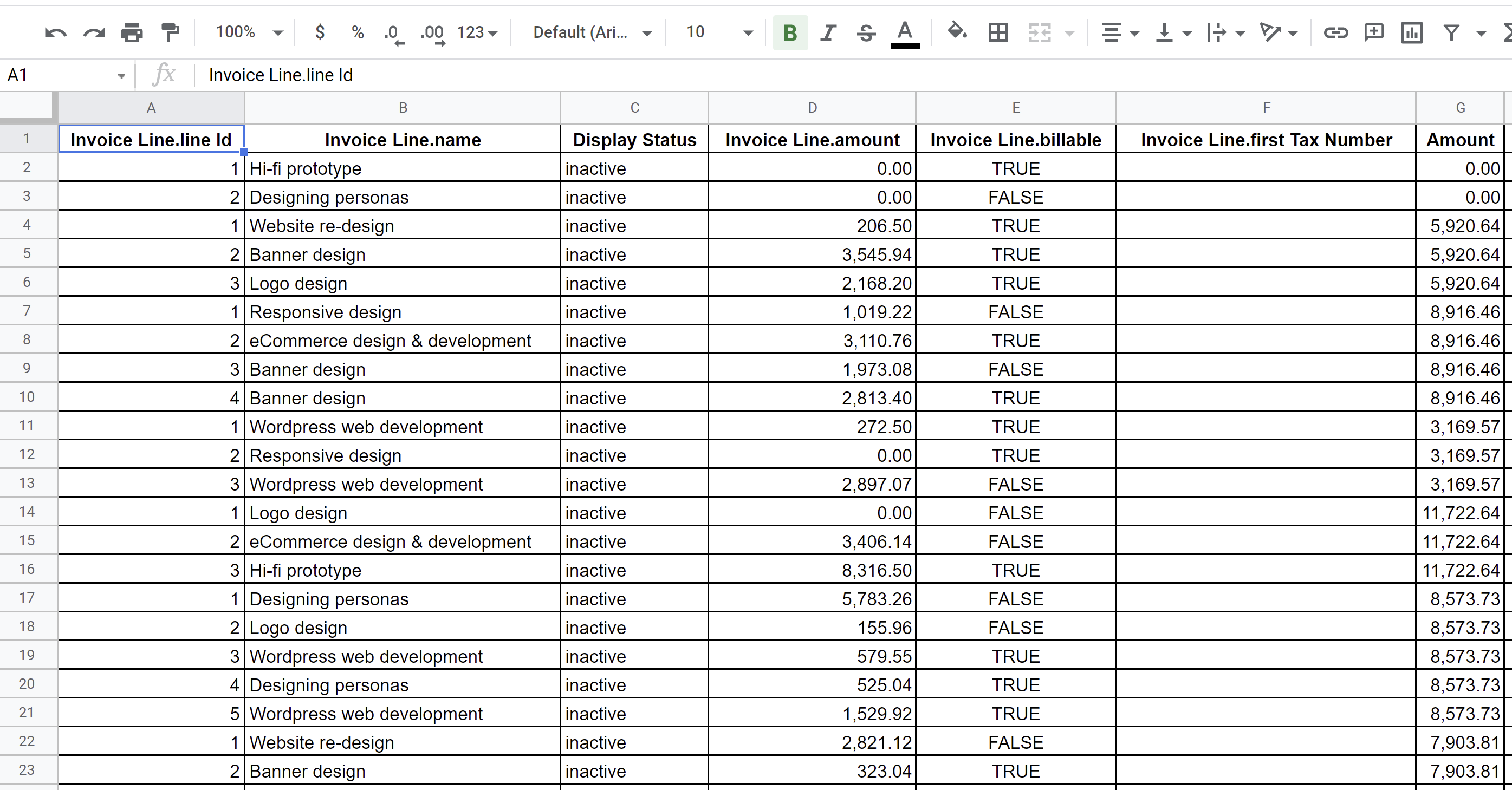Viewport: 1512px width, 790px height.
Task: Decrease decimal places
Action: pos(394,34)
